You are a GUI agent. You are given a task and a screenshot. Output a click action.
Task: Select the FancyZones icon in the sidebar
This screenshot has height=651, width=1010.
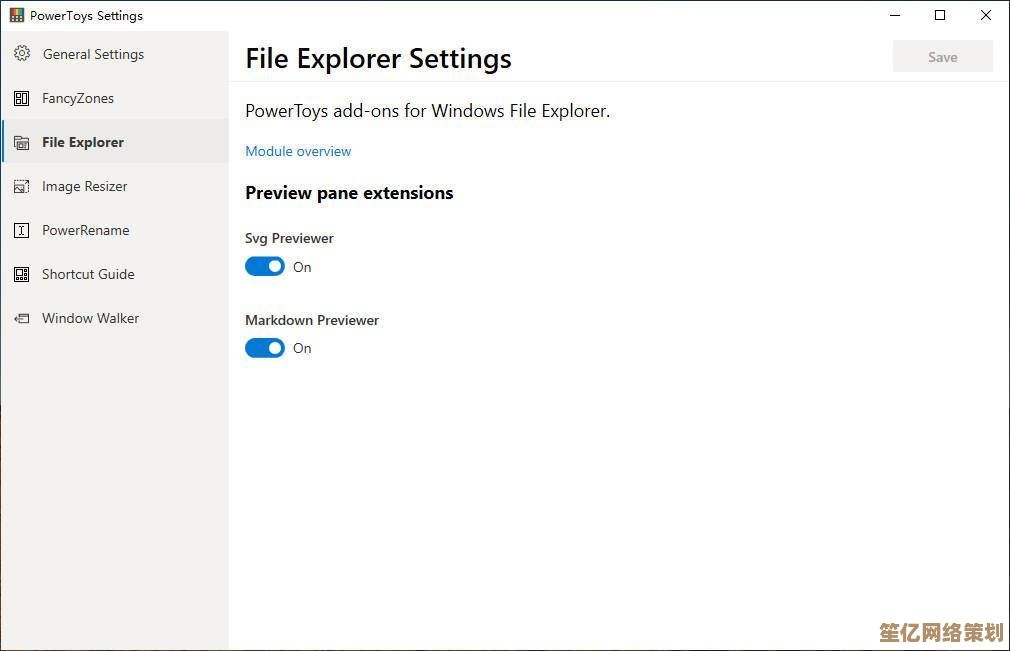coord(22,98)
